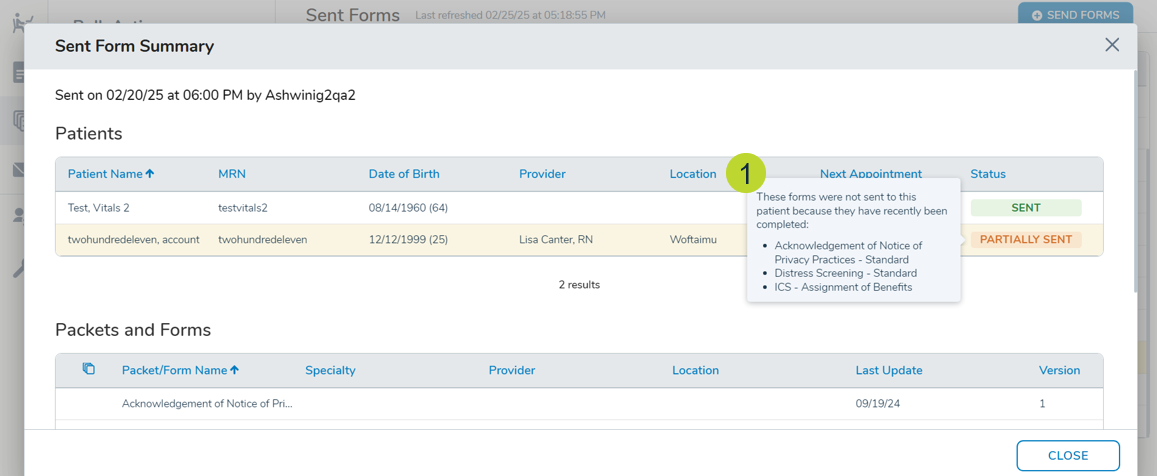Click the green SENT status badge
1157x476 pixels.
[x=1025, y=208]
